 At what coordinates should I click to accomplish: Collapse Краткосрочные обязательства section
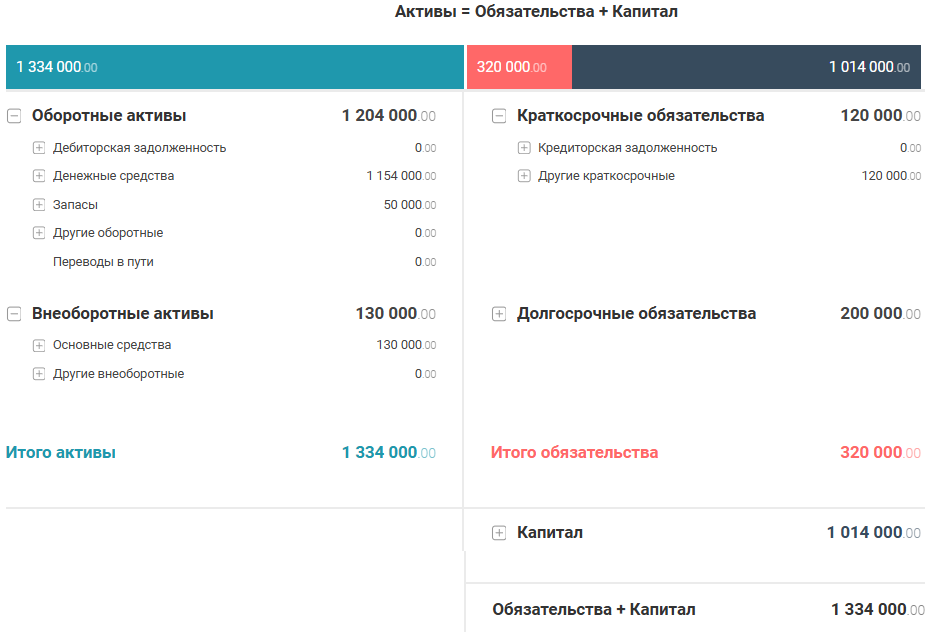[499, 116]
